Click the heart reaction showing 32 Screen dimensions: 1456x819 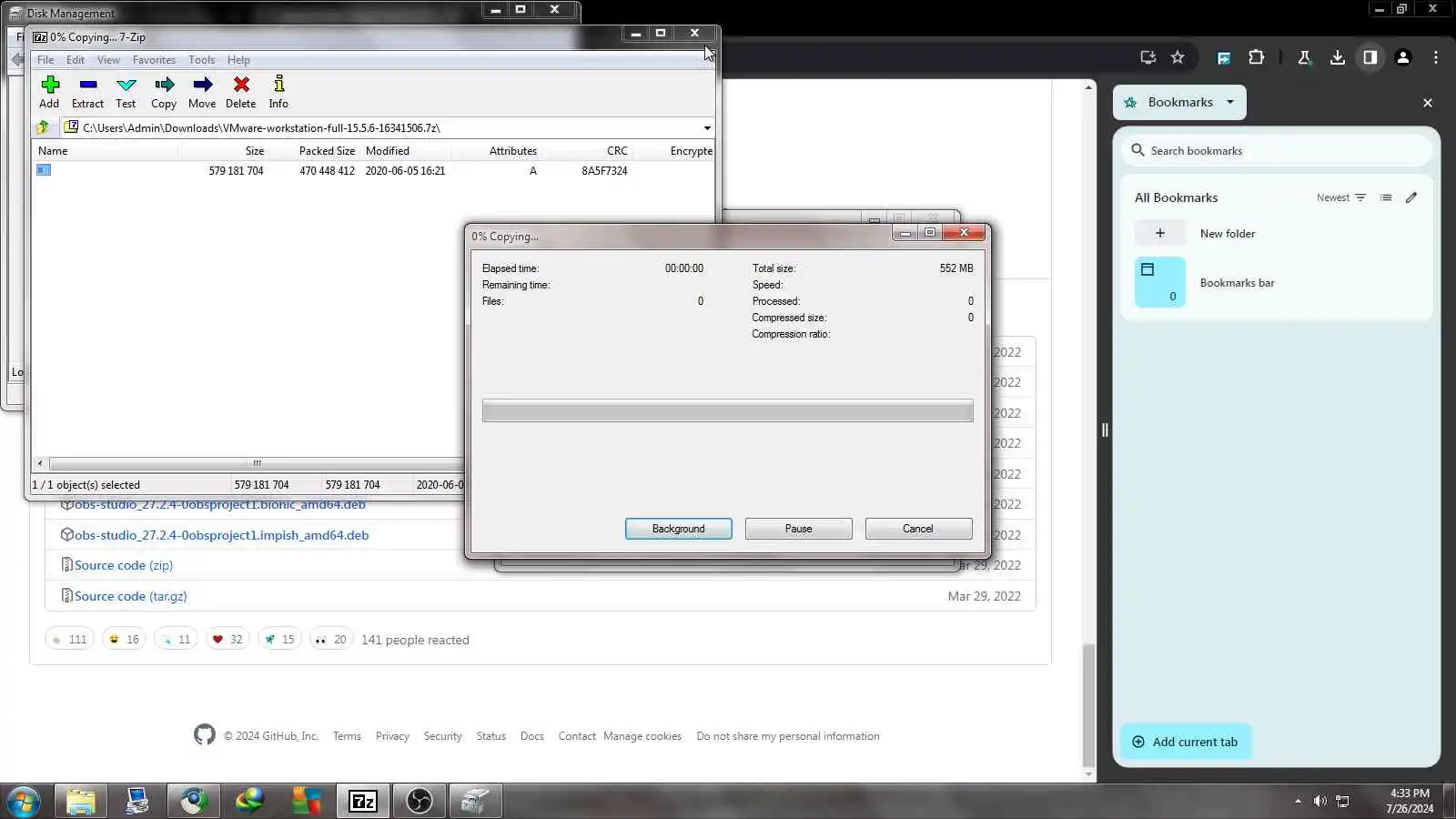(x=227, y=640)
